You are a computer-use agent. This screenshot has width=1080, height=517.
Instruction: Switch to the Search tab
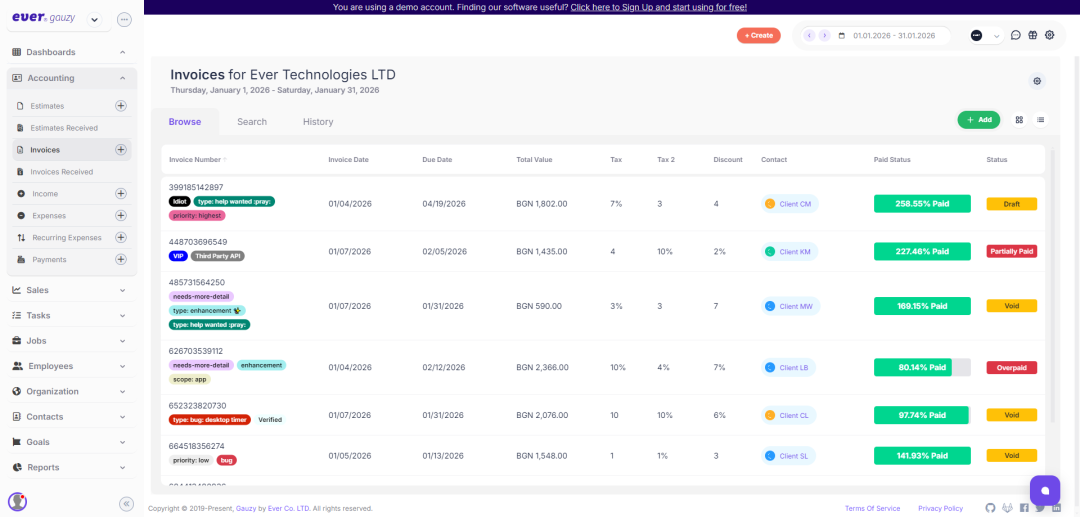click(x=252, y=122)
